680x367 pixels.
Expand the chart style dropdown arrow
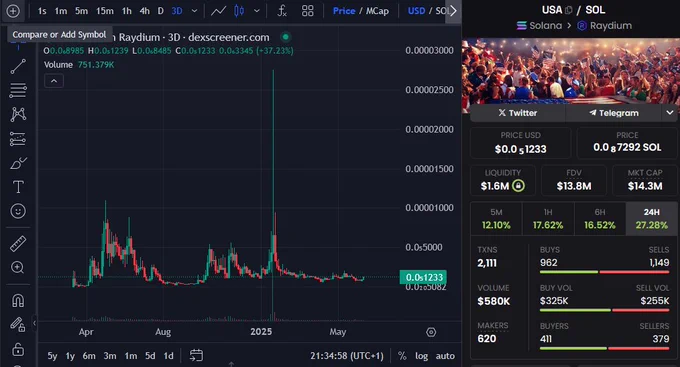coord(257,11)
